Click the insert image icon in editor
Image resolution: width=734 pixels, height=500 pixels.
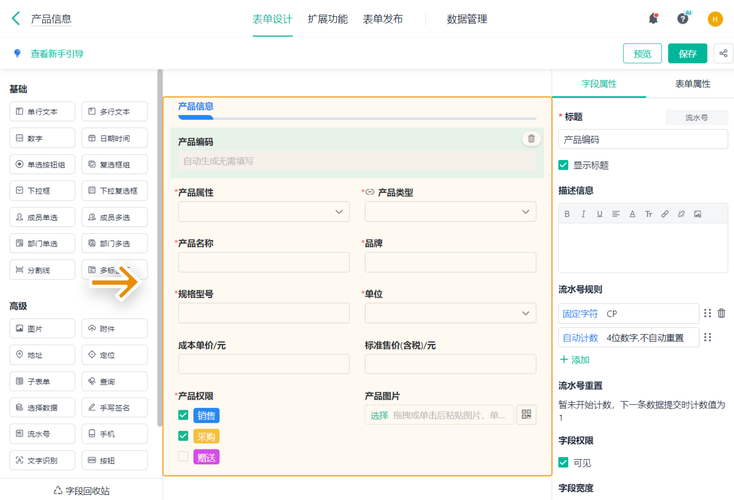click(697, 214)
